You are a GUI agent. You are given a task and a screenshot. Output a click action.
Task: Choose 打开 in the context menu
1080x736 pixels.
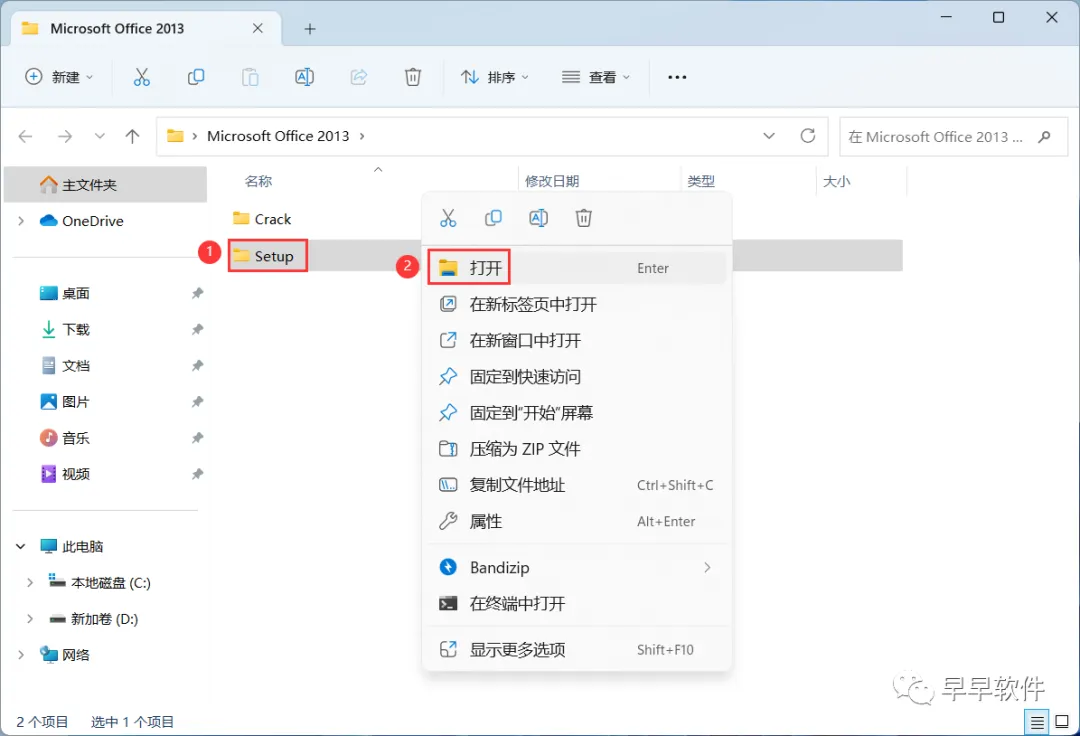577,268
